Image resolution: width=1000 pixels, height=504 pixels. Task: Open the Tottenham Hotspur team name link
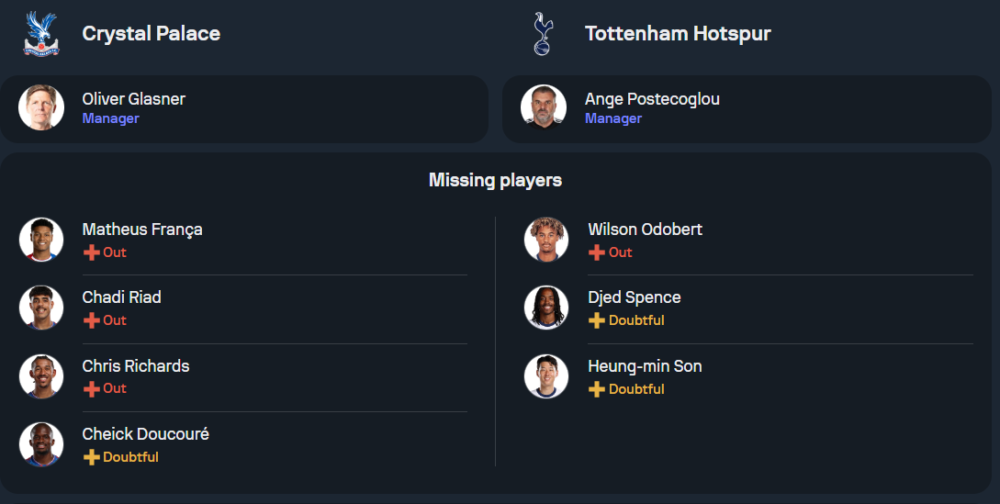click(677, 33)
